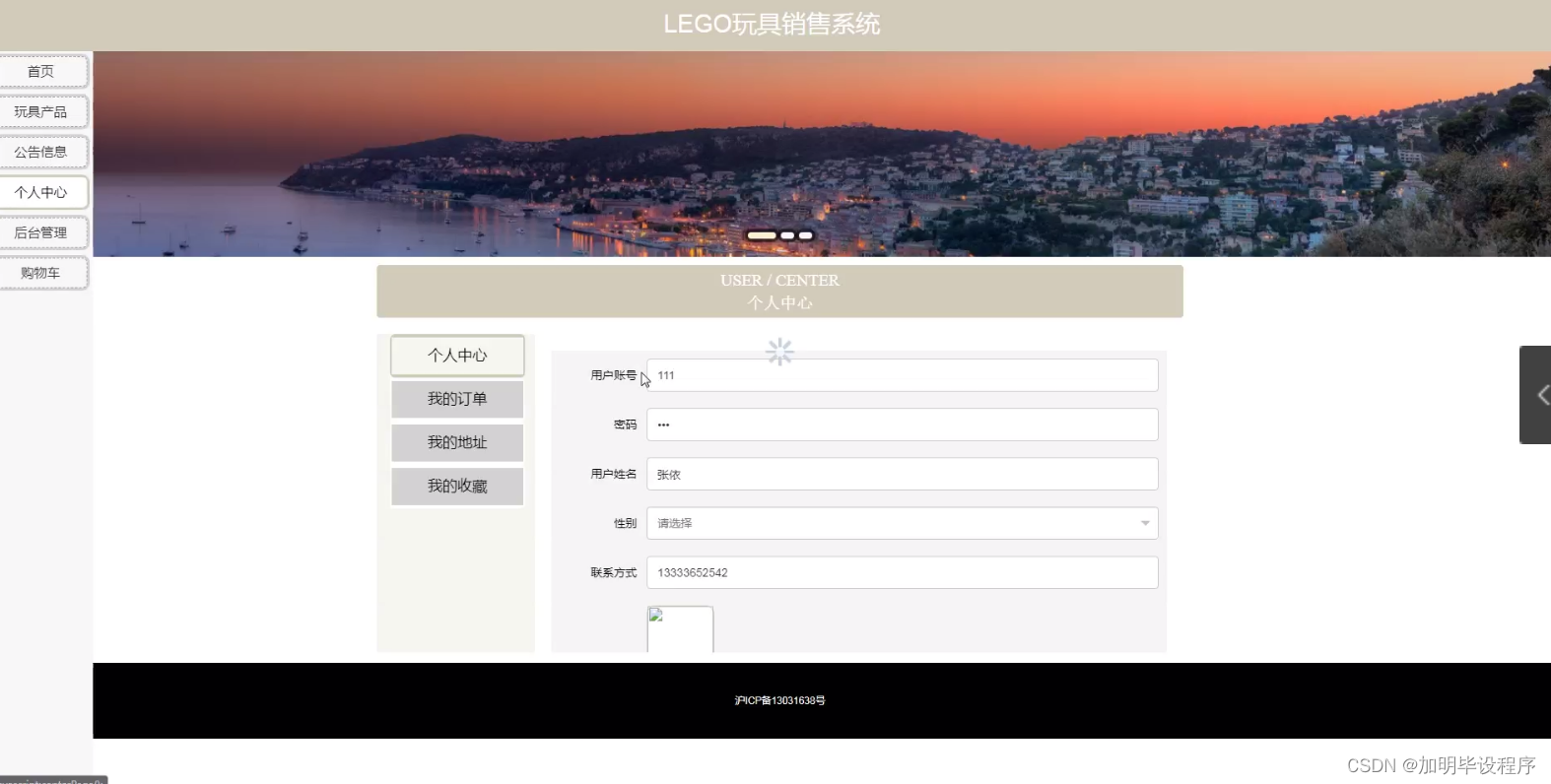Click the 用户账号 field label
This screenshot has height=784, width=1551.
613,375
